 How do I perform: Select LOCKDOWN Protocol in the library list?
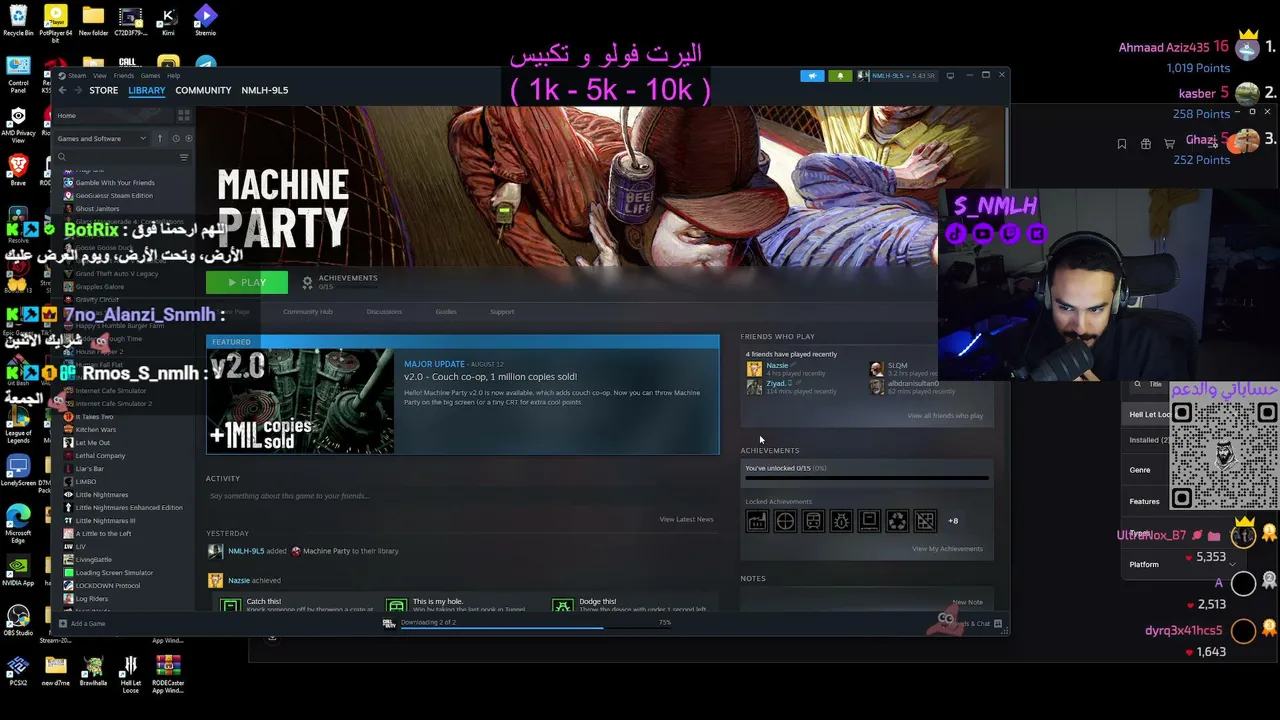click(x=107, y=586)
